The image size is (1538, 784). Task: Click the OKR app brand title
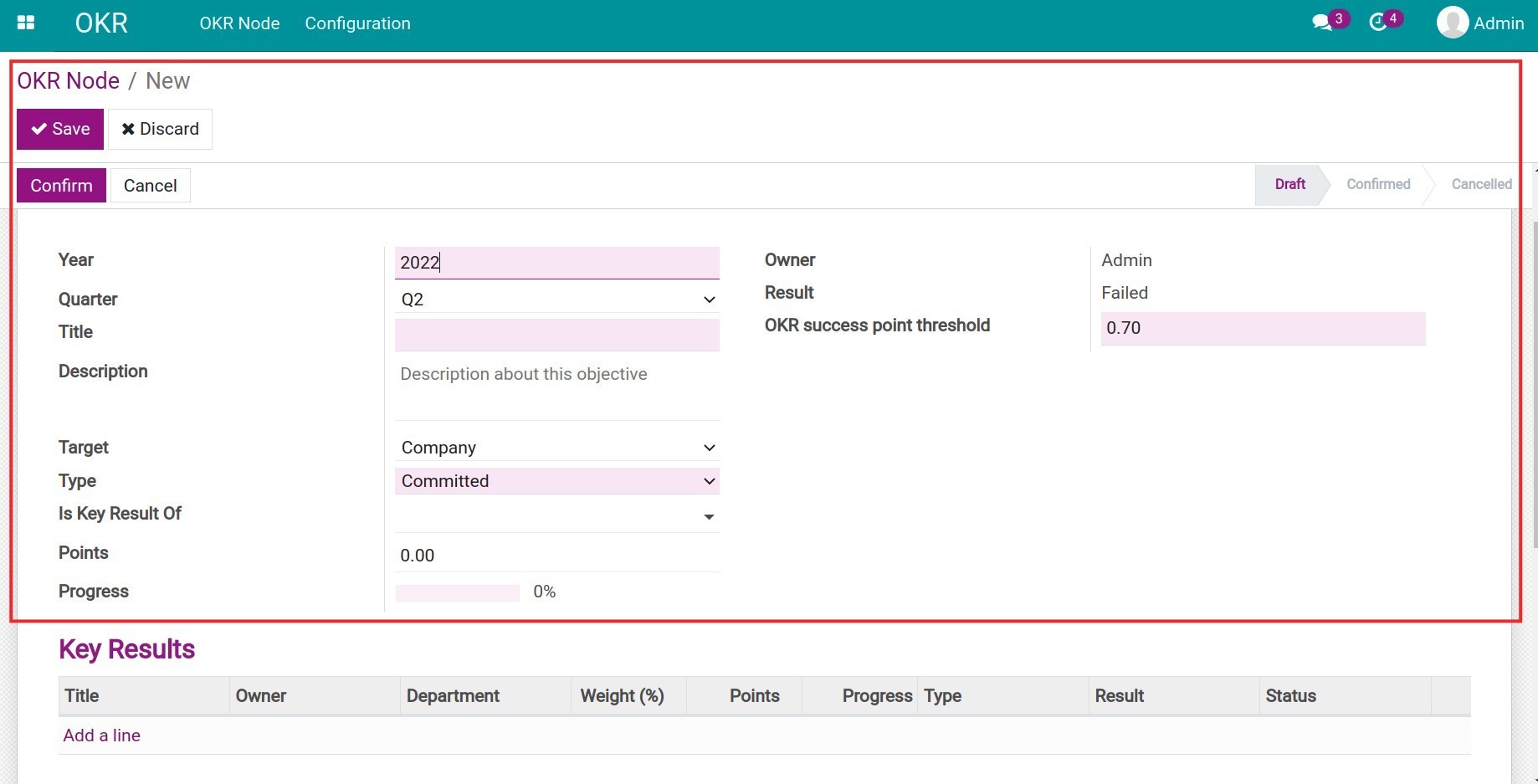tap(101, 23)
